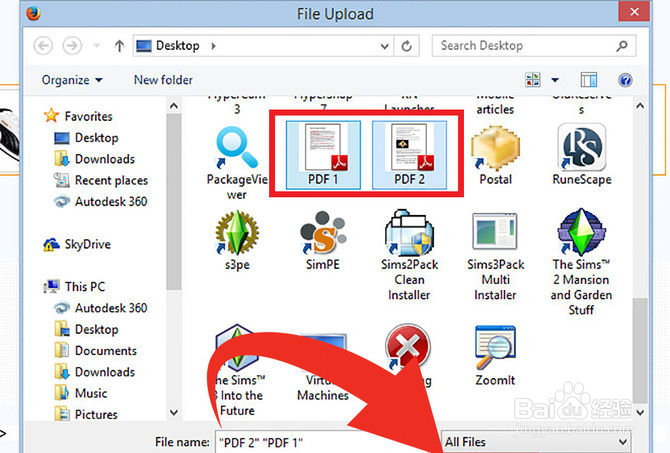The height and width of the screenshot is (453, 670).
Task: Open Downloads under Favorites
Action: pos(94,159)
